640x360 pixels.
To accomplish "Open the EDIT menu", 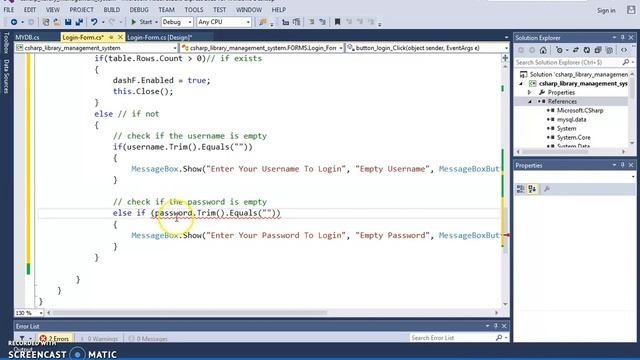I will coord(30,9).
